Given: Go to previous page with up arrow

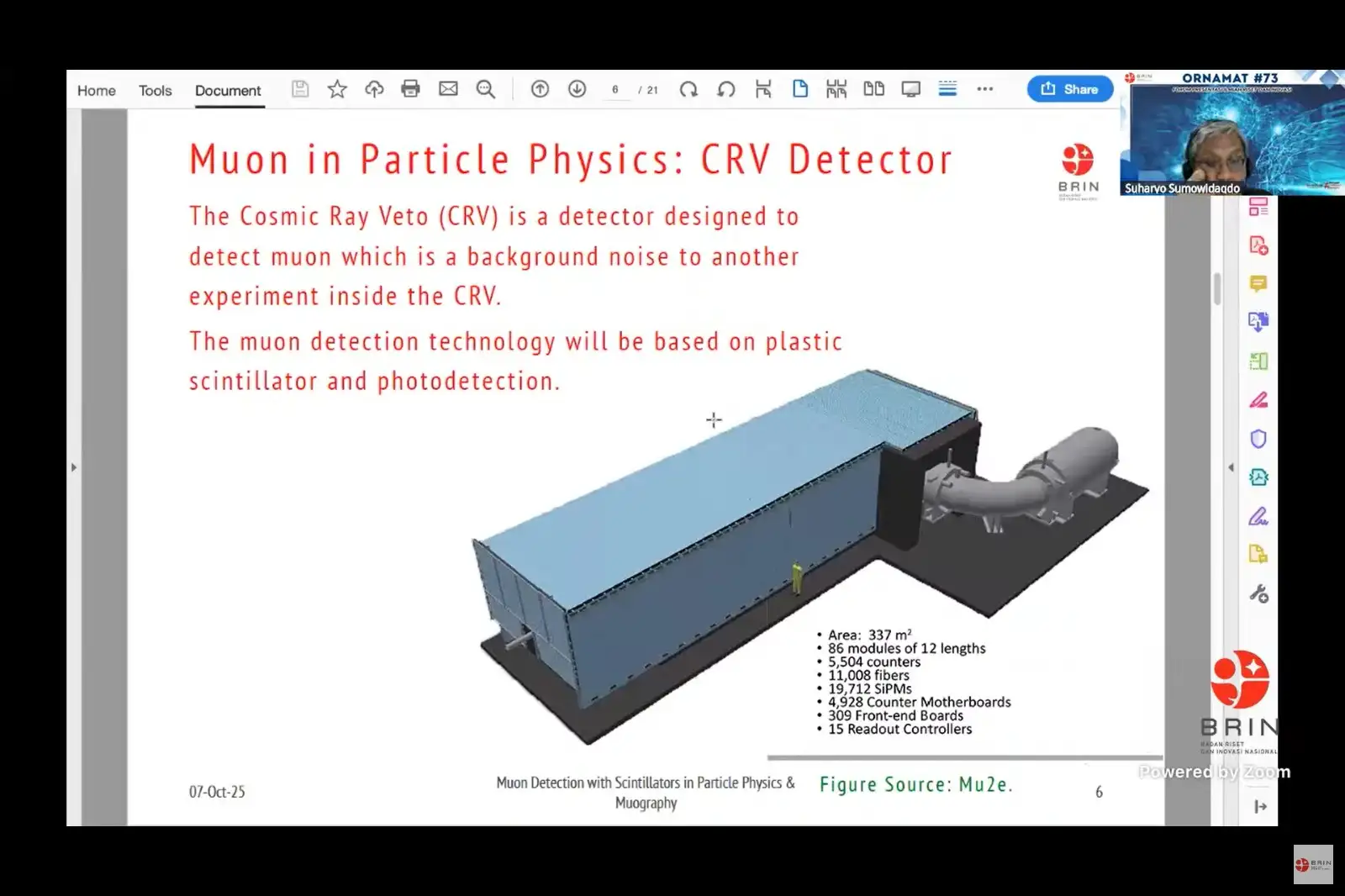Looking at the screenshot, I should coord(540,89).
